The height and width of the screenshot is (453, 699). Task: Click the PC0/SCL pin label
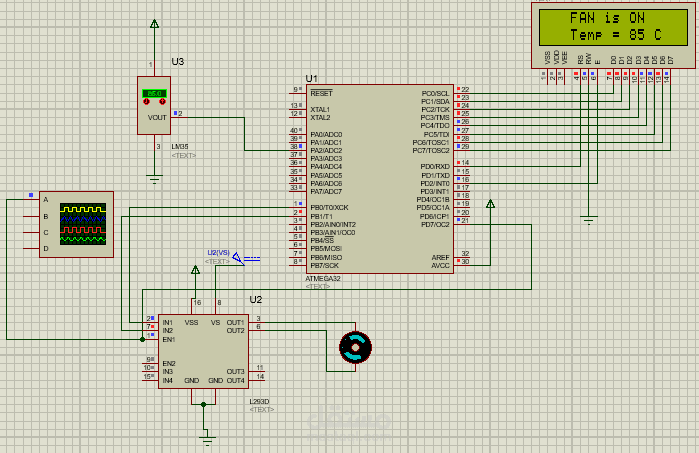(436, 94)
